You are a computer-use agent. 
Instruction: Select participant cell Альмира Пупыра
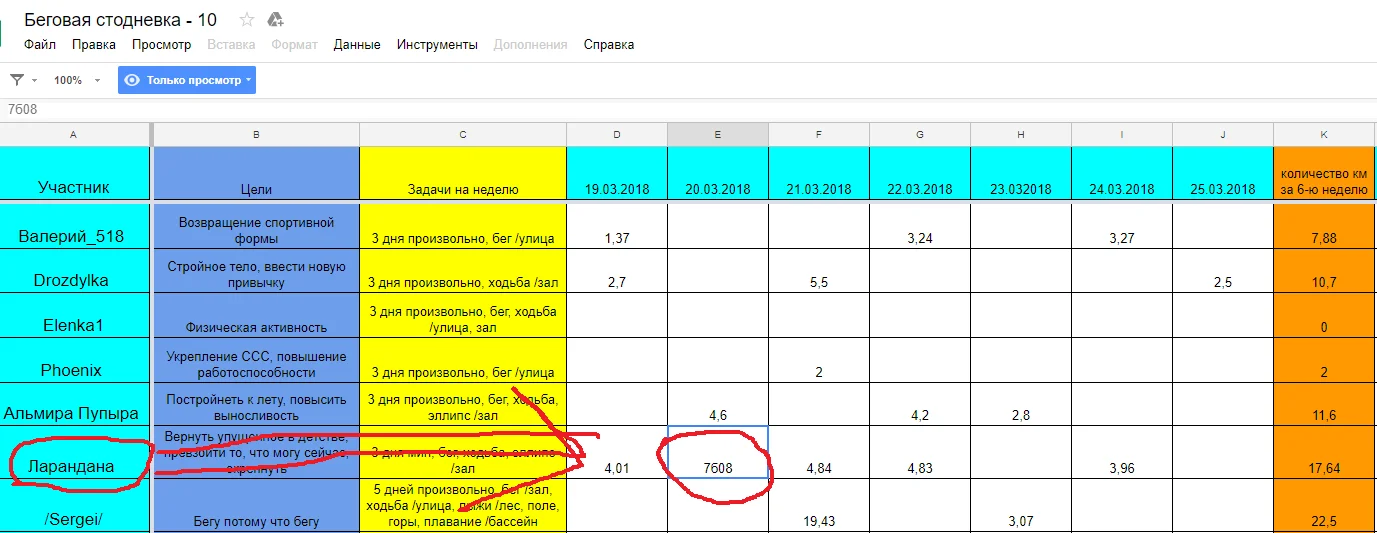click(x=75, y=404)
